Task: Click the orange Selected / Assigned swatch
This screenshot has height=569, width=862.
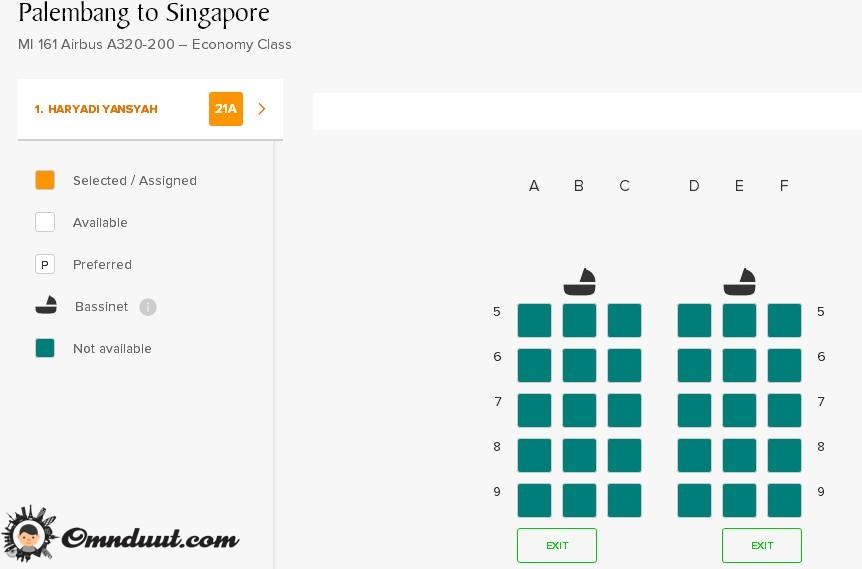Action: [x=45, y=180]
